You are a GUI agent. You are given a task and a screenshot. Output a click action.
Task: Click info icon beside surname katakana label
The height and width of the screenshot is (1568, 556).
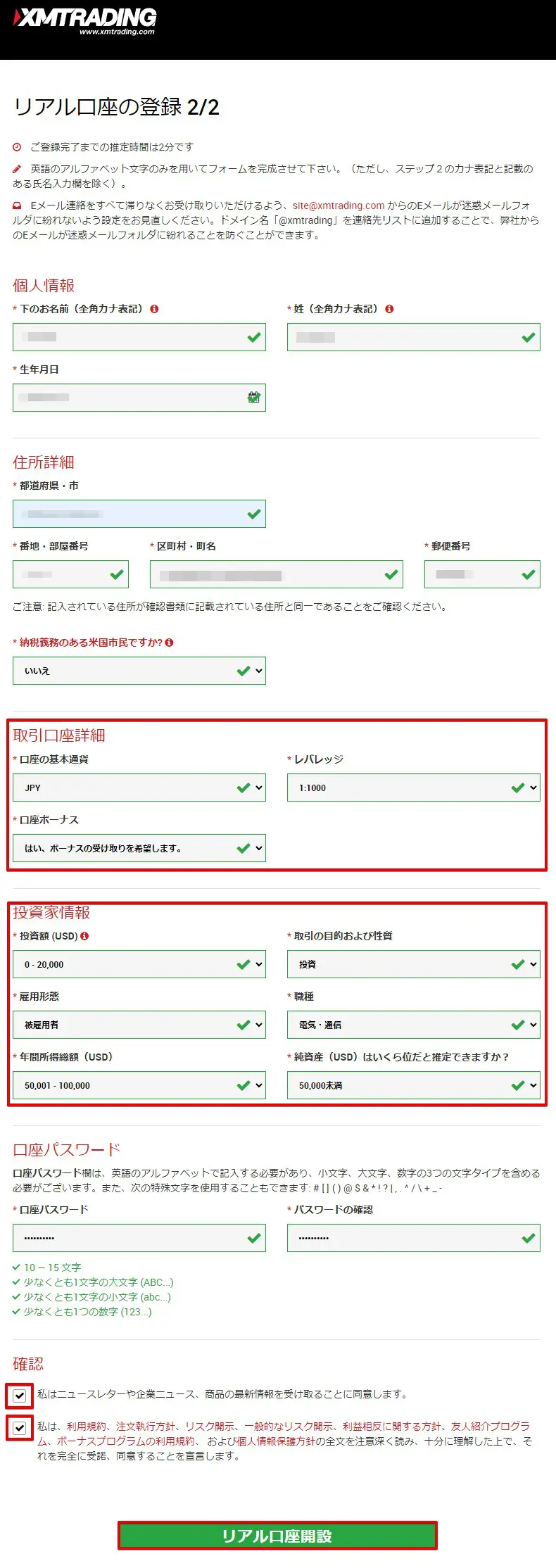click(390, 309)
